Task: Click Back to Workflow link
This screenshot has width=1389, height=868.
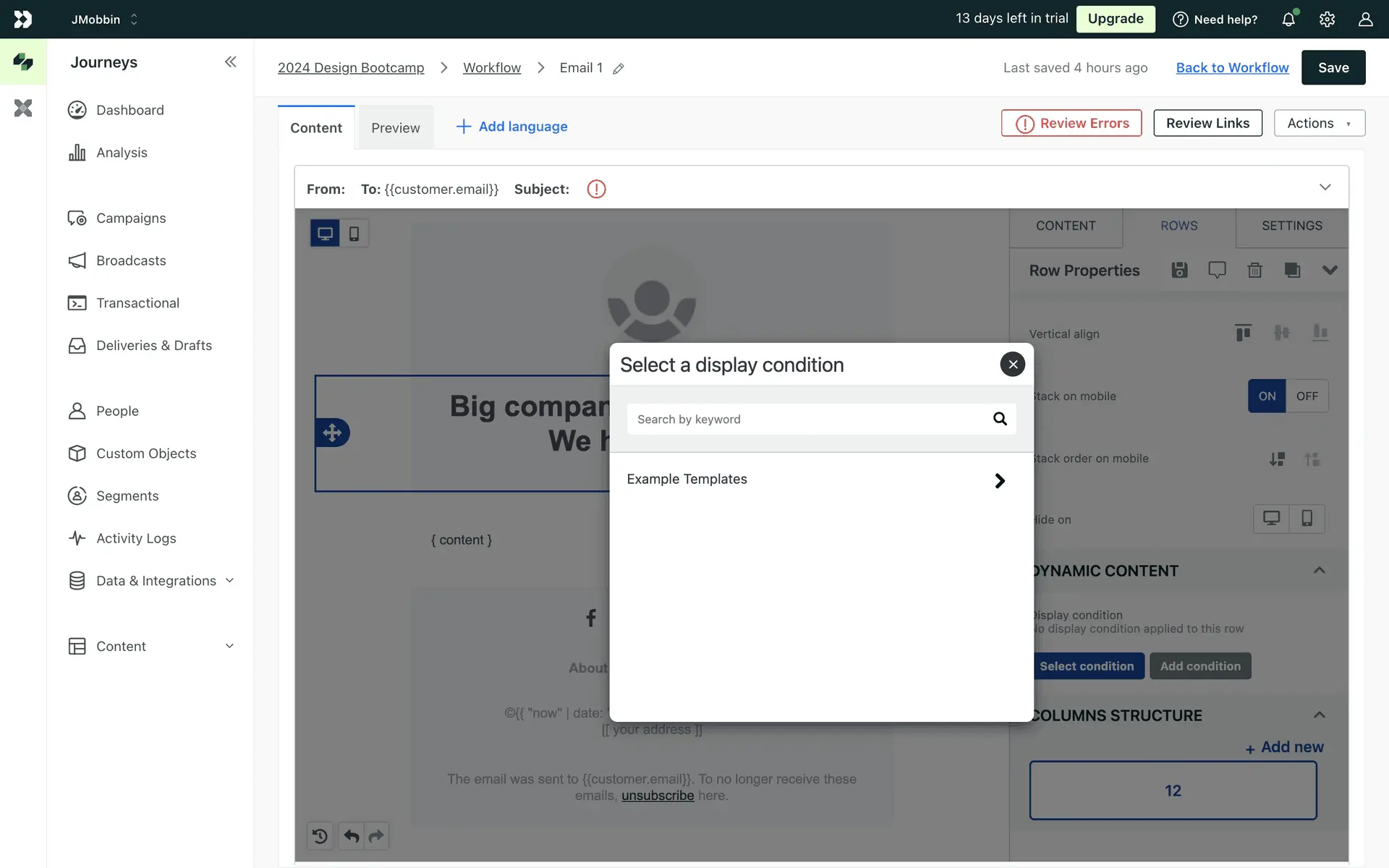Action: (x=1232, y=68)
